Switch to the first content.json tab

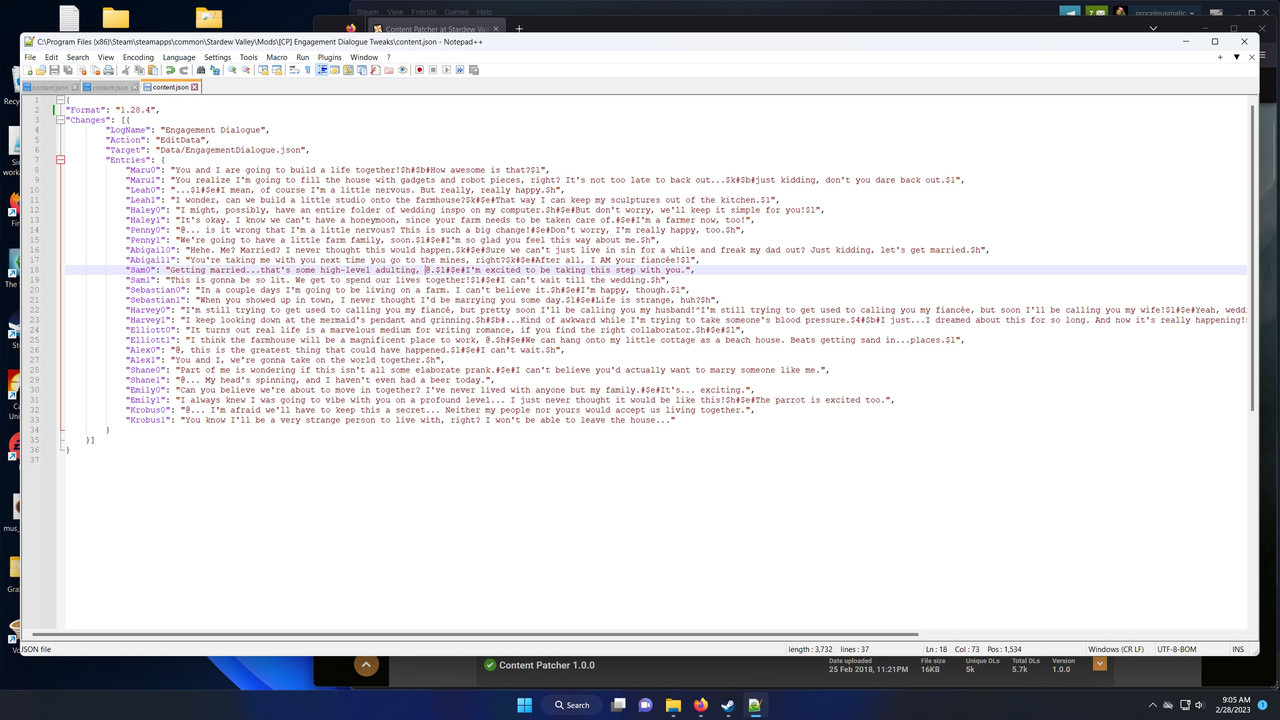(48, 87)
